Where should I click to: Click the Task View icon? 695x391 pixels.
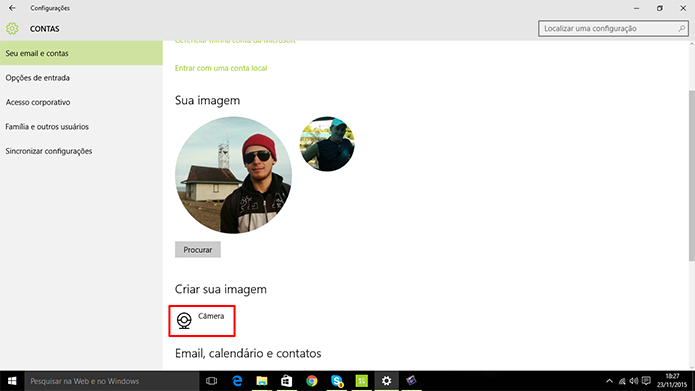[212, 381]
